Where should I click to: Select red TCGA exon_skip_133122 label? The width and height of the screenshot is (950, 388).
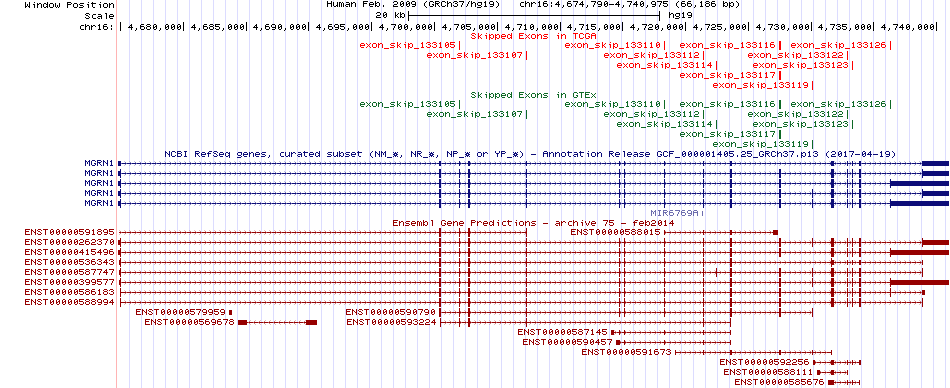tap(796, 55)
